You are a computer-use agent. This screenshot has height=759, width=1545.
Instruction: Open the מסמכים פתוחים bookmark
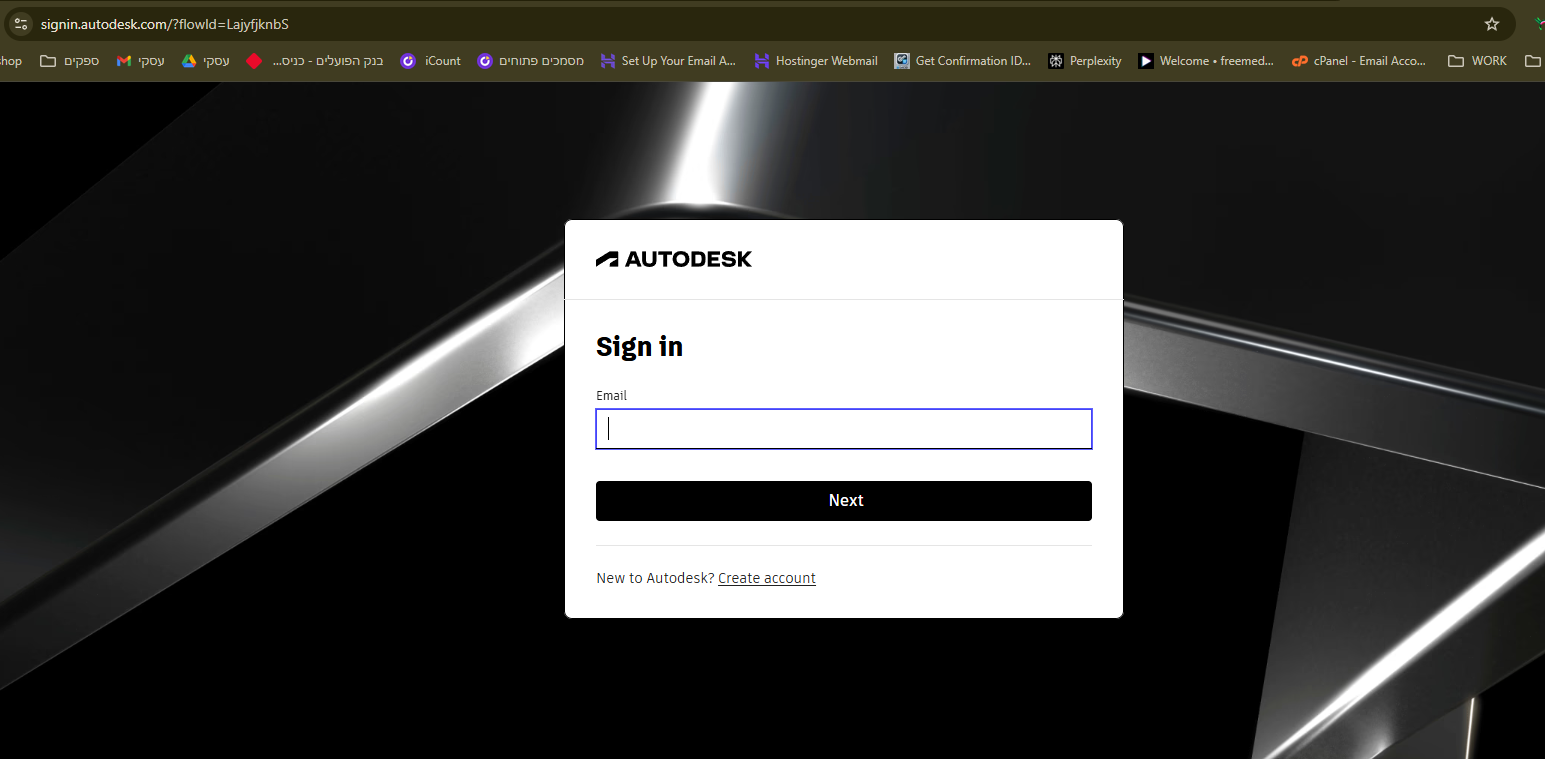click(531, 61)
